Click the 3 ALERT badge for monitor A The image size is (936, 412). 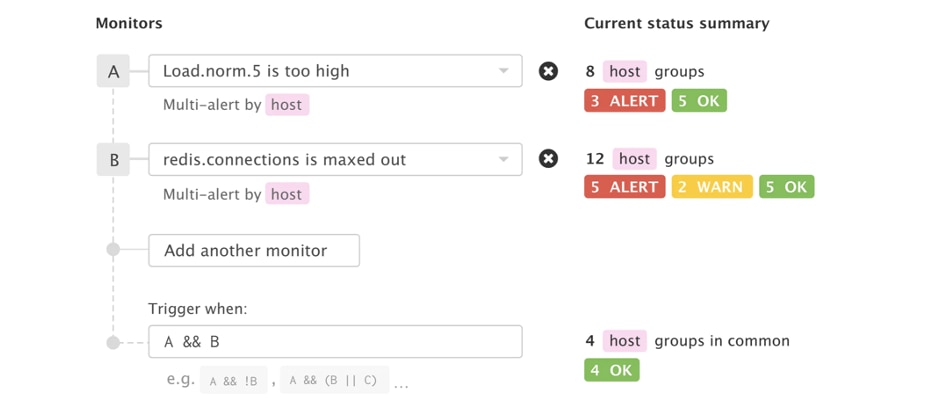624,101
